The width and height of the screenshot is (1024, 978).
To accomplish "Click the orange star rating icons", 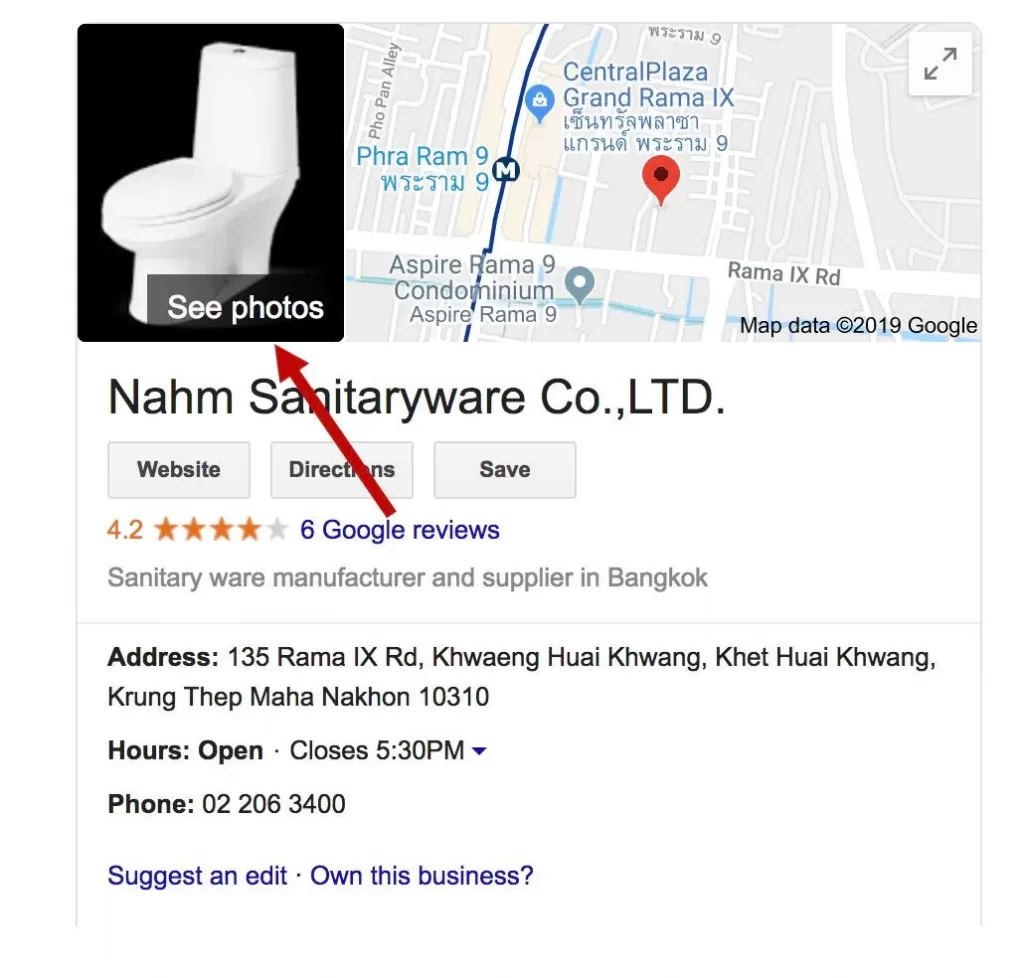I will point(221,529).
